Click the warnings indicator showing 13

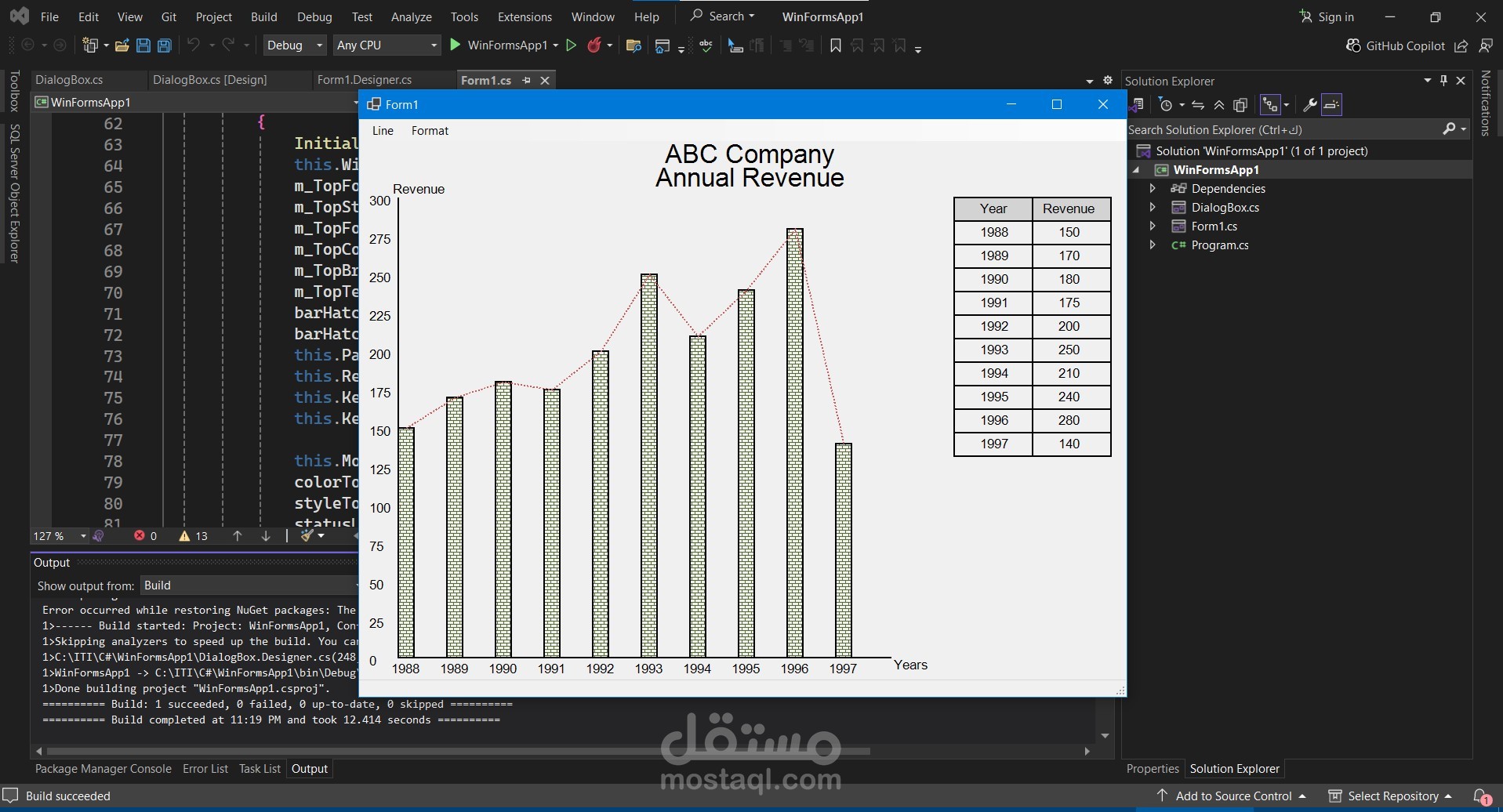coord(193,536)
